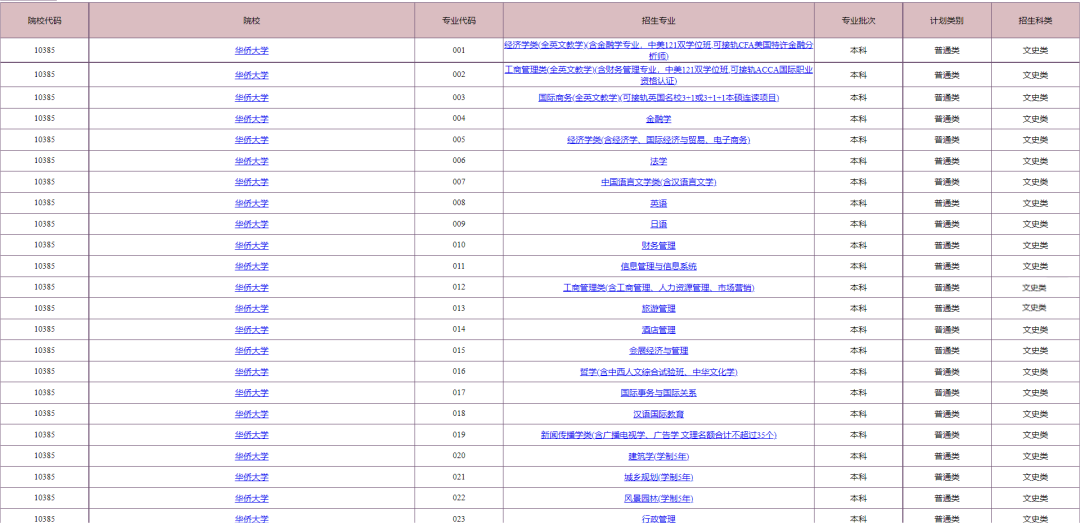Select the 文史类 cell in the 酒店管理 row
1080x523 pixels.
click(1035, 329)
